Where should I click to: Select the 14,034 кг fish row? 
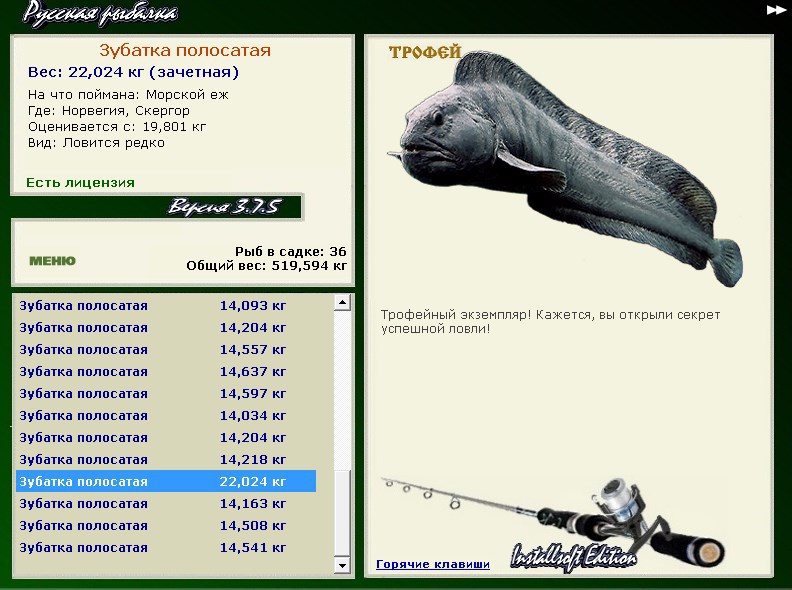[x=166, y=416]
